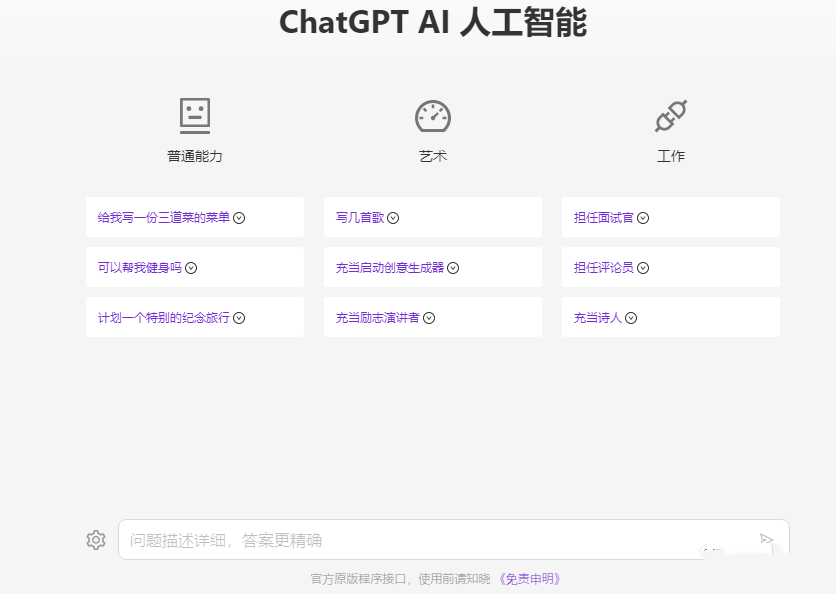Screen dimensions: 836x594
Task: Click the 艺术 category label
Action: click(433, 156)
